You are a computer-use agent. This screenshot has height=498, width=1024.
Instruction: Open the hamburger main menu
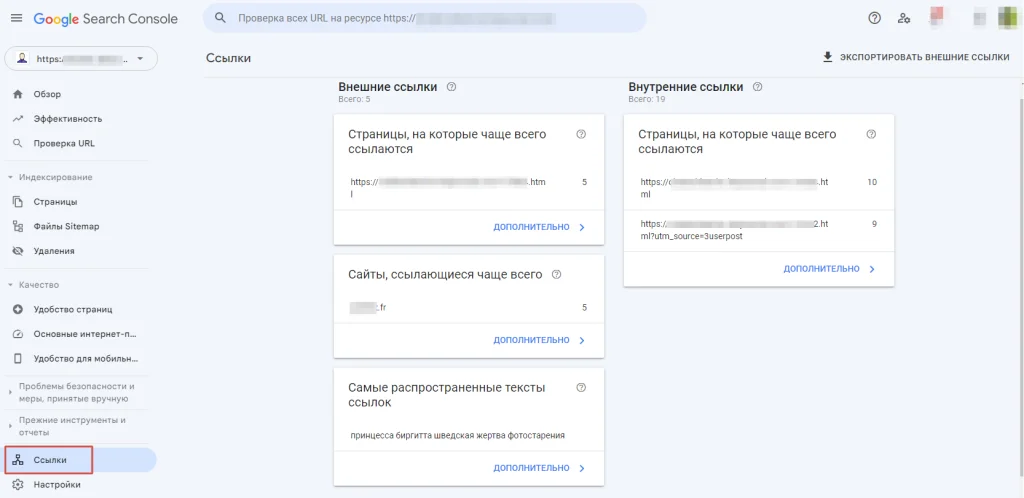click(x=16, y=18)
